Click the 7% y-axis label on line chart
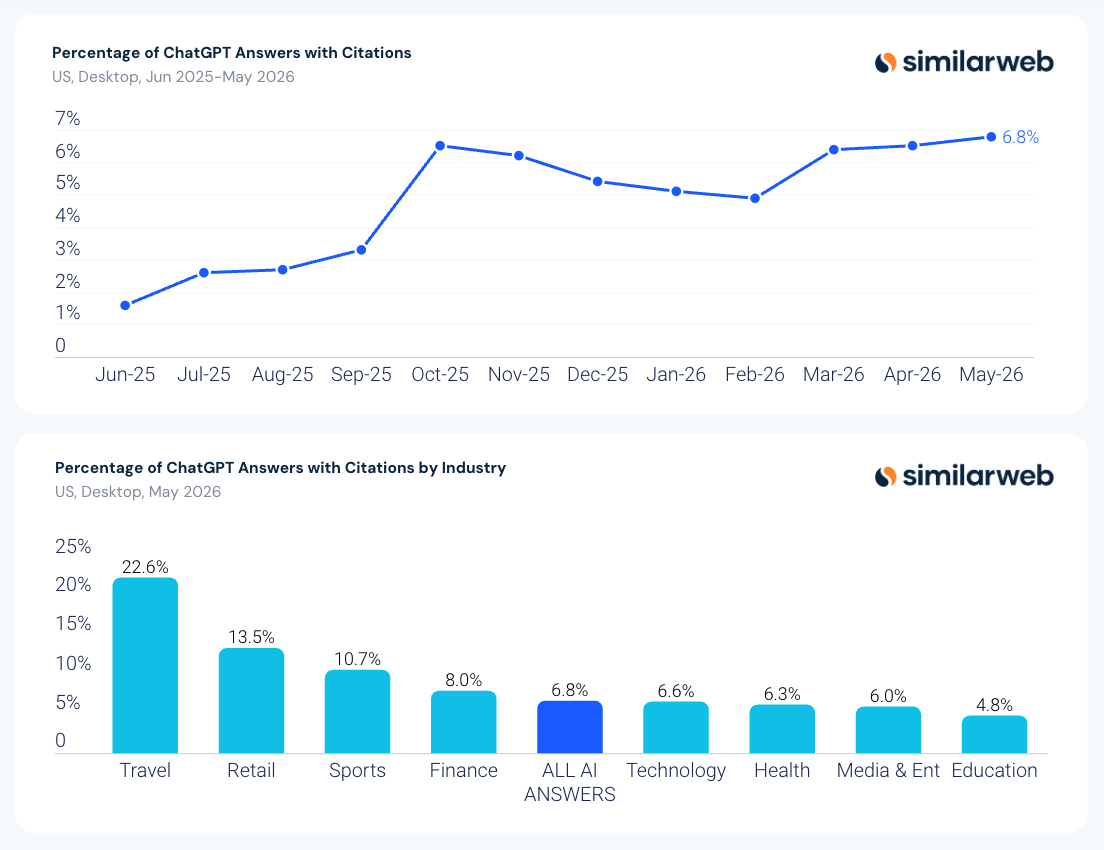1104x850 pixels. [x=68, y=118]
